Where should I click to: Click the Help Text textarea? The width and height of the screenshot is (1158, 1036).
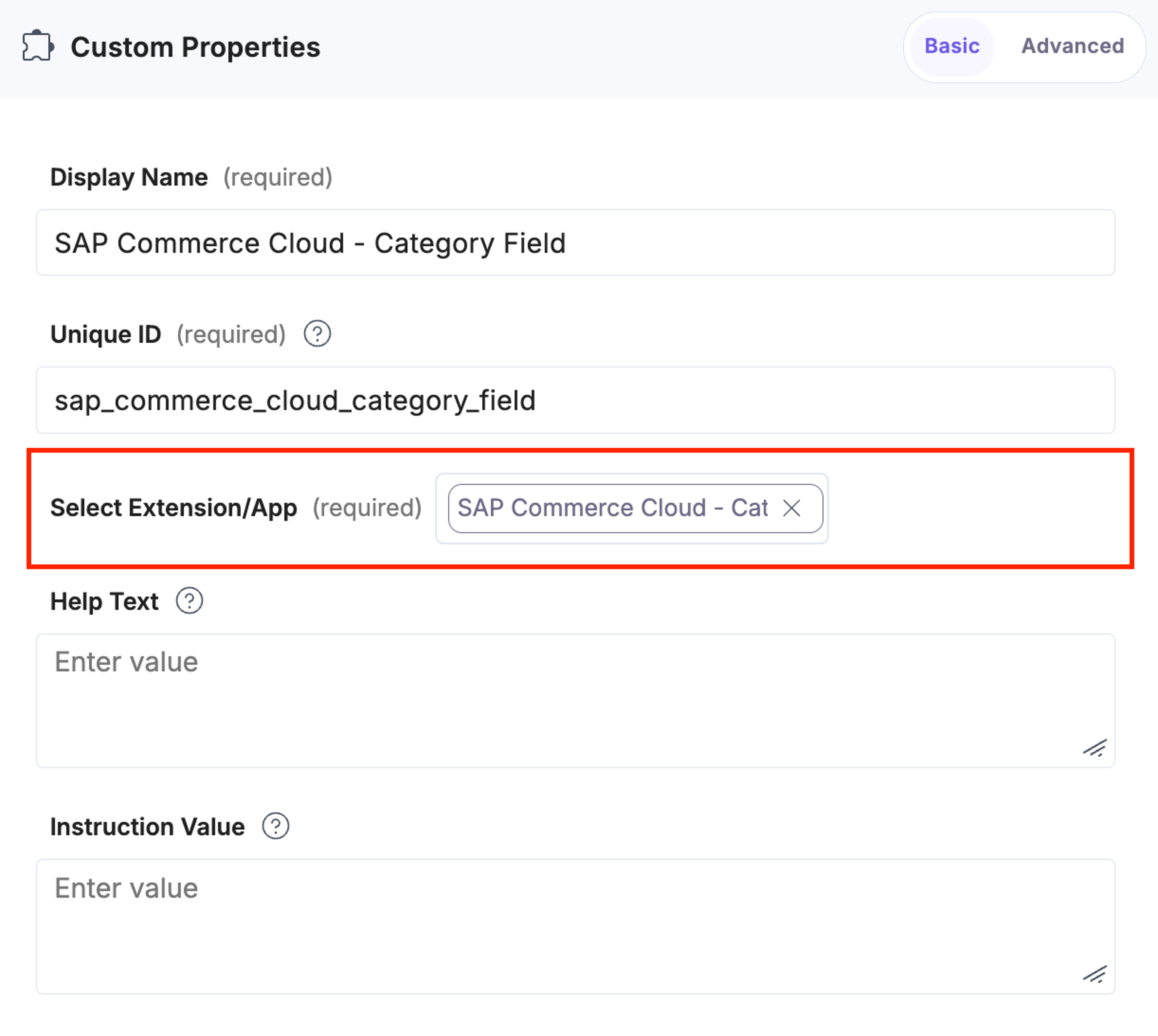tap(575, 701)
